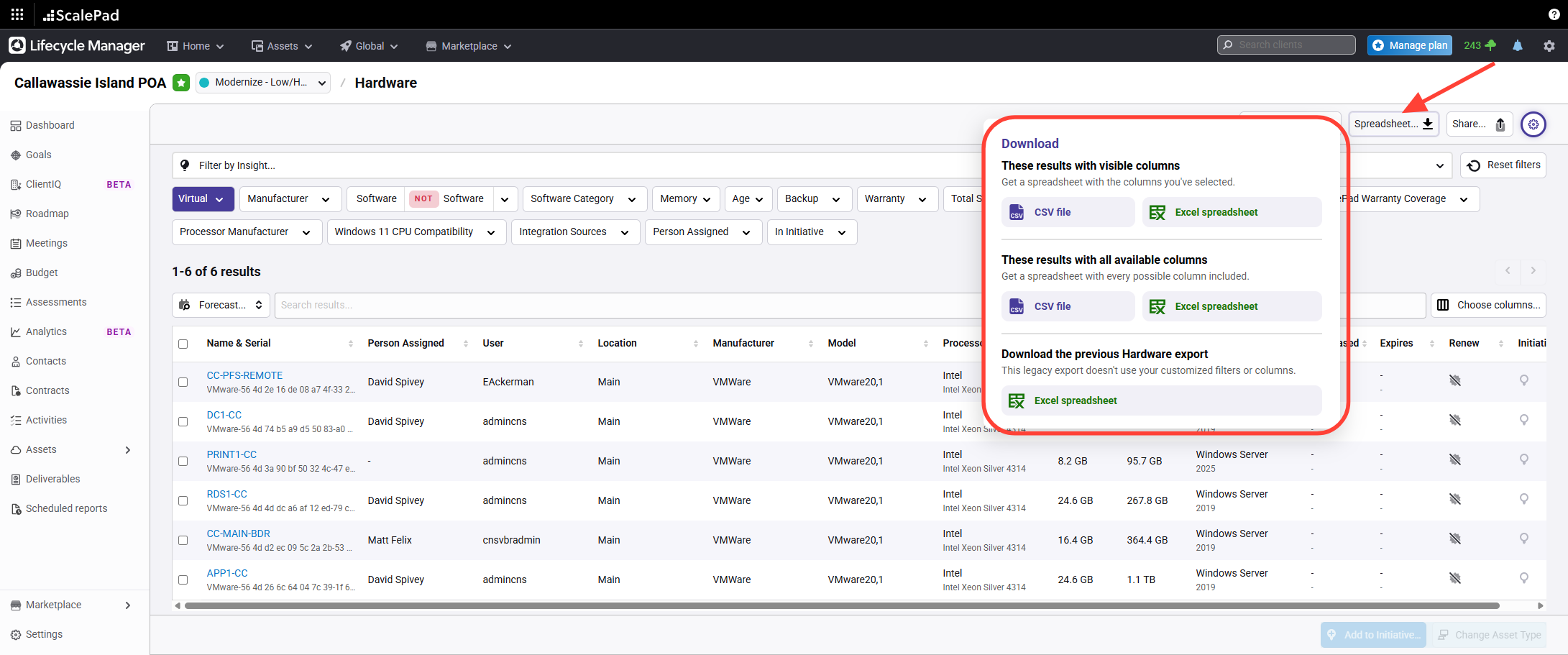Click the renew icon for PRINT1-CC row

[1455, 459]
